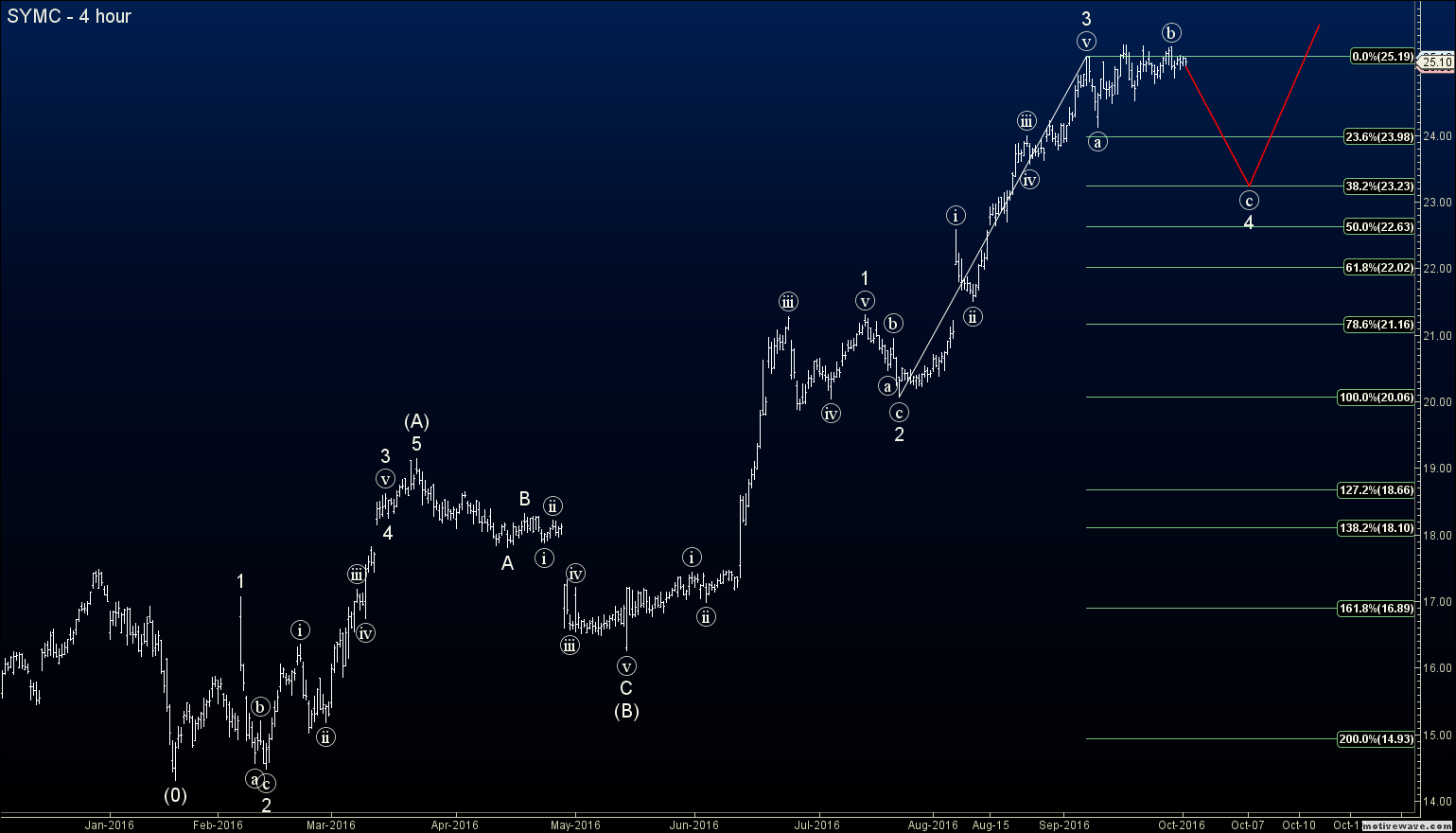Select the projected wave 4 label below circled c
Screen dimensions: 1456x833
[1249, 223]
